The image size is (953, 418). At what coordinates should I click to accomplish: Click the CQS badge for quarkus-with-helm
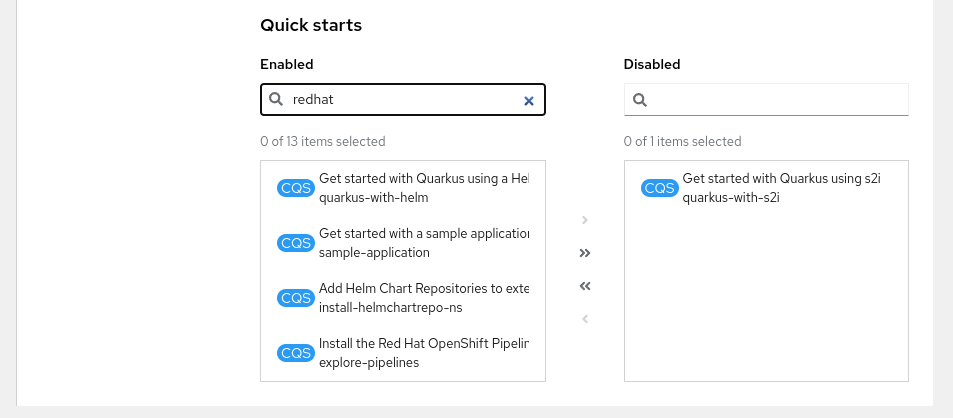(x=296, y=189)
